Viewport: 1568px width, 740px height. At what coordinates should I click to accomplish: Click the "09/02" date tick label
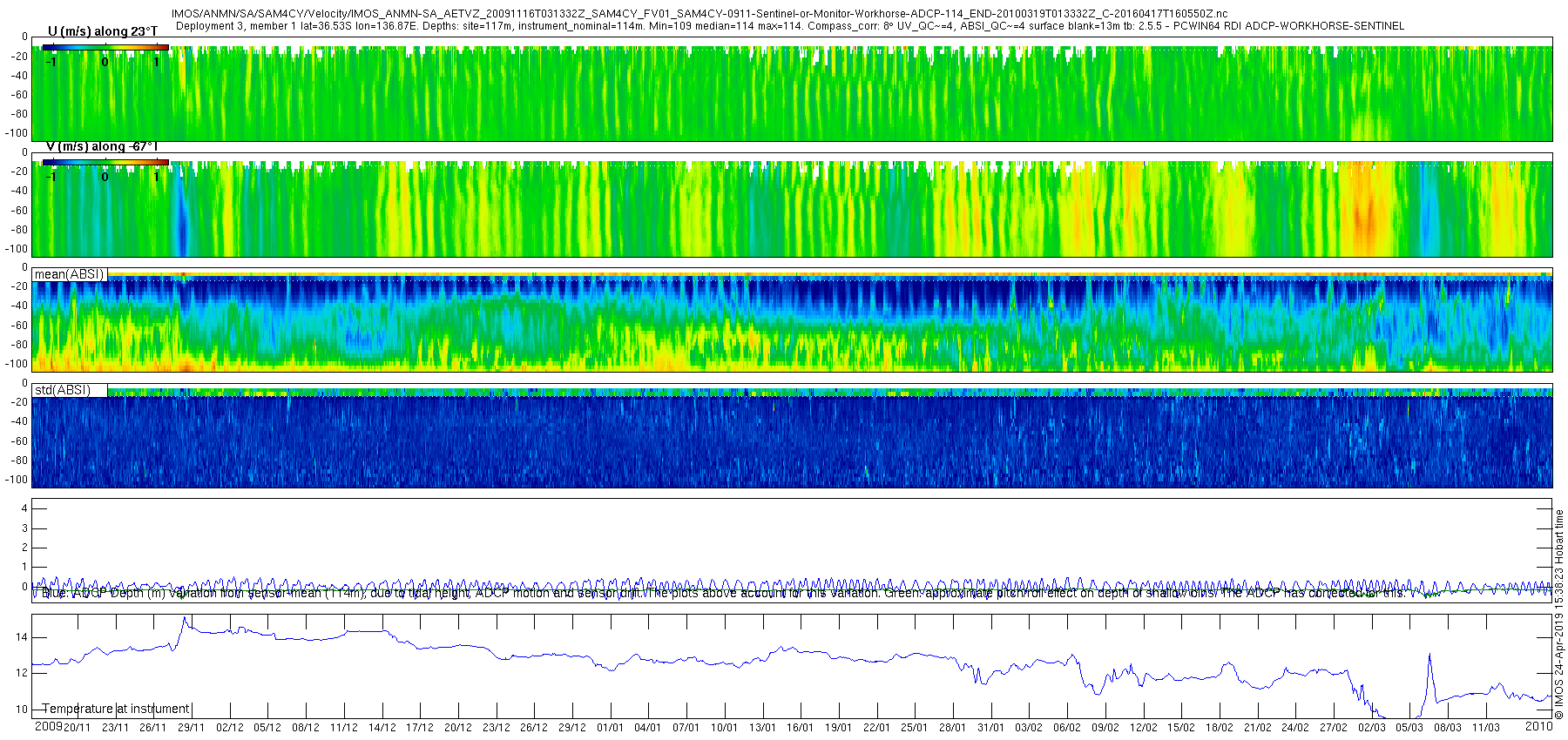click(x=1105, y=727)
